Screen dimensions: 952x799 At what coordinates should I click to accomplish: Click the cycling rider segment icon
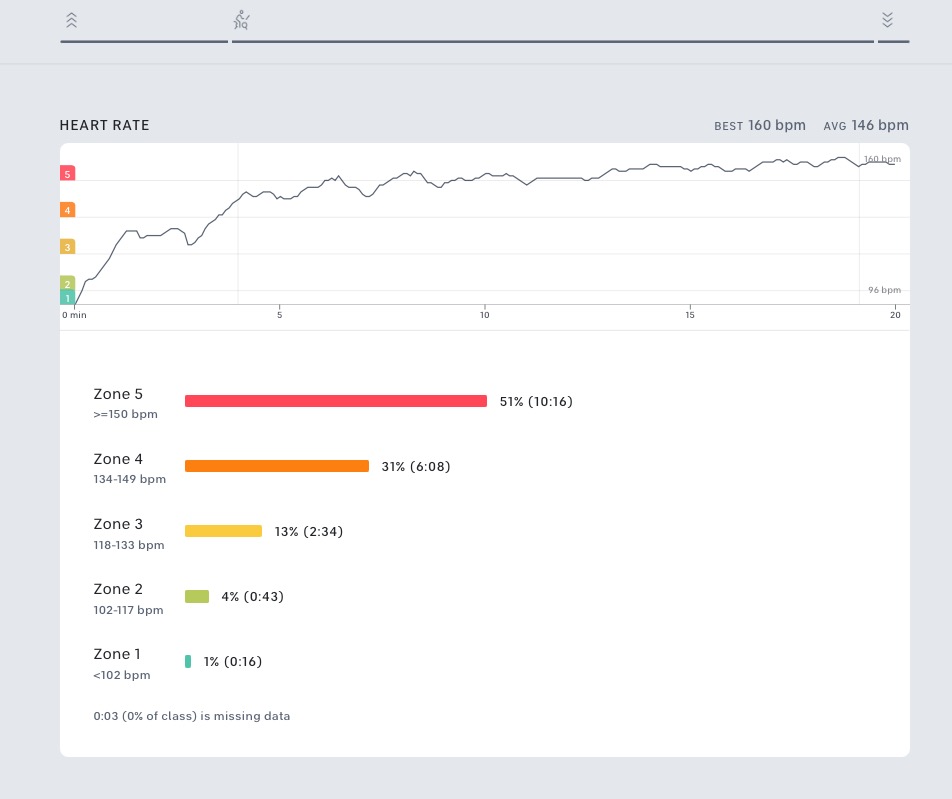point(241,20)
